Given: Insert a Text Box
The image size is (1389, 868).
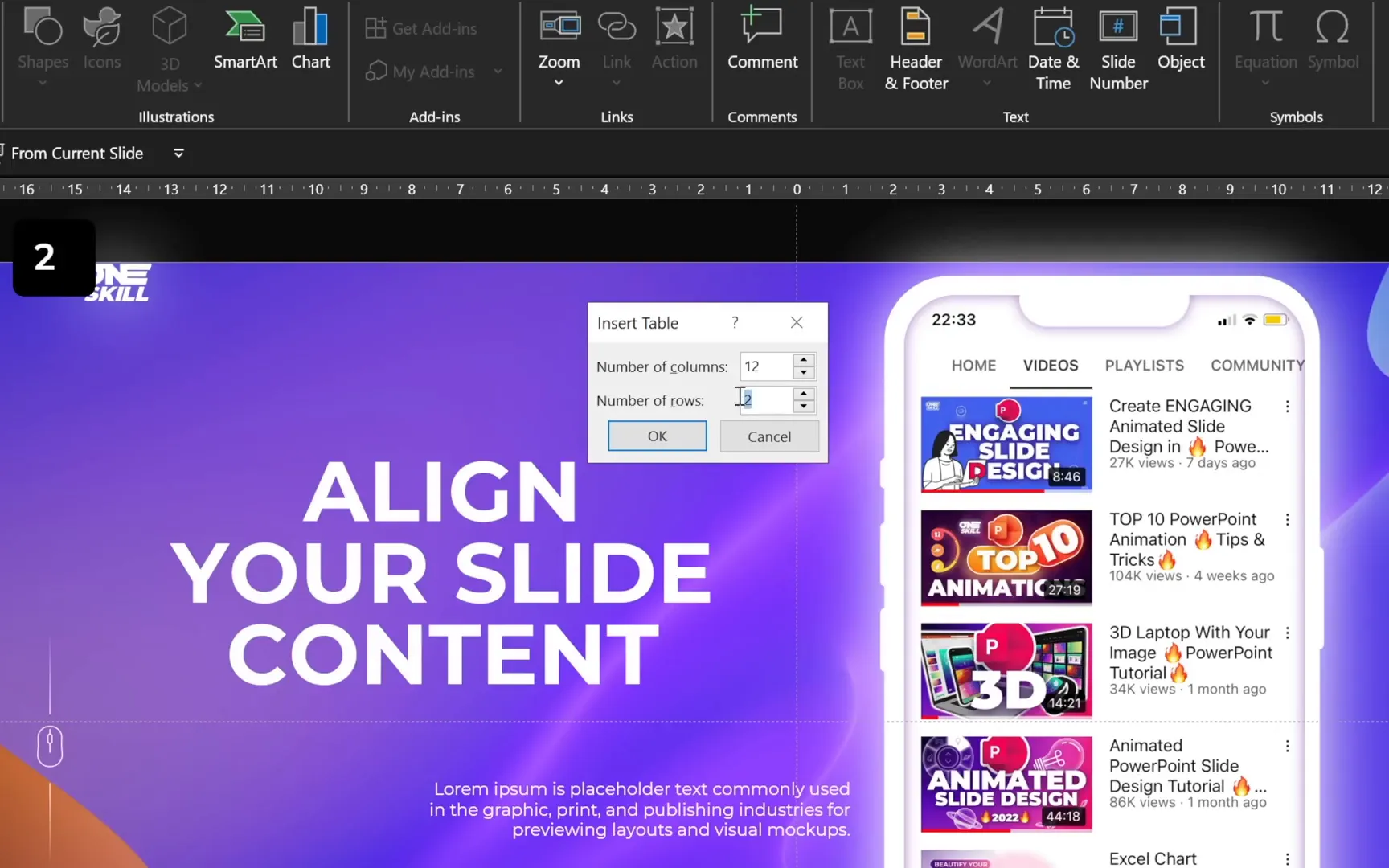Looking at the screenshot, I should pos(850,48).
